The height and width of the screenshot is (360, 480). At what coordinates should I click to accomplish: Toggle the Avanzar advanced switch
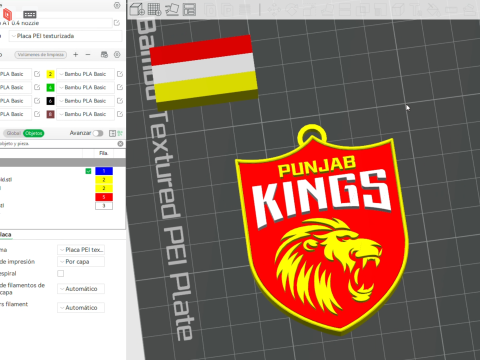point(98,133)
